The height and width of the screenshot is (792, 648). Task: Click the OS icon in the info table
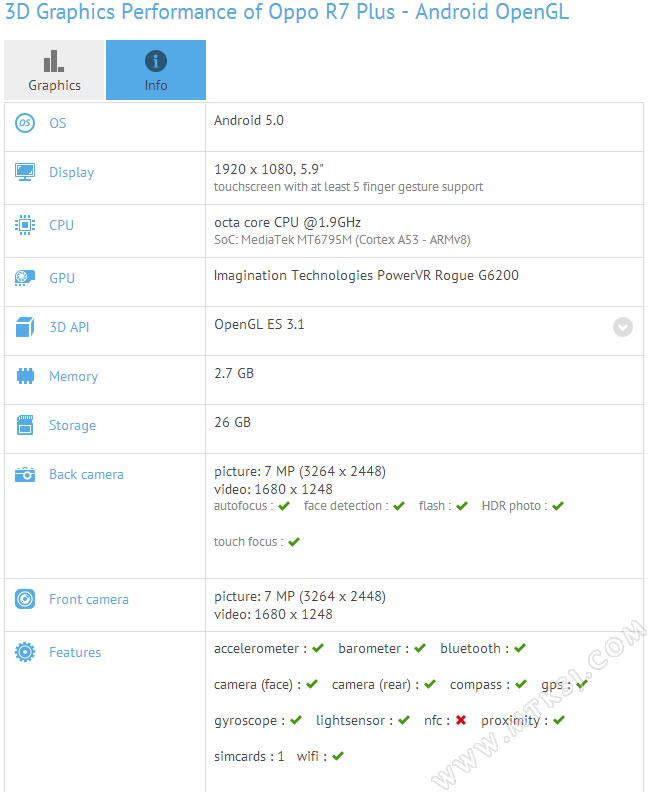pos(25,123)
